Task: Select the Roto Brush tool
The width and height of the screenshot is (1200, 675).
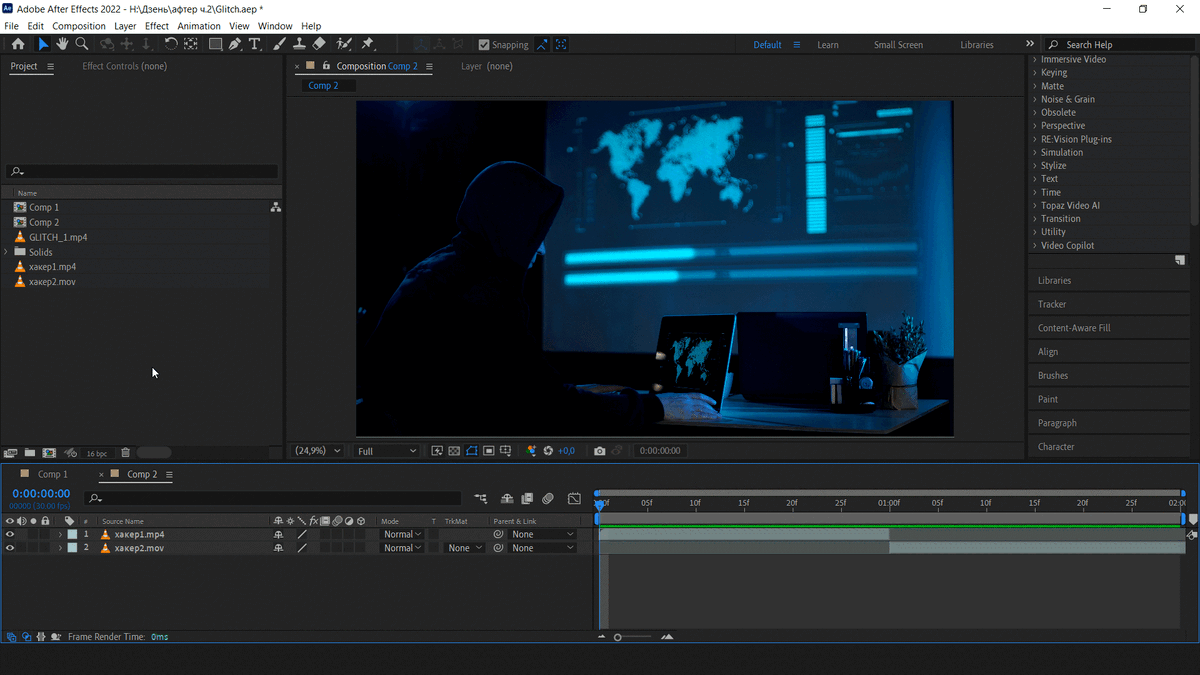Action: (x=344, y=44)
